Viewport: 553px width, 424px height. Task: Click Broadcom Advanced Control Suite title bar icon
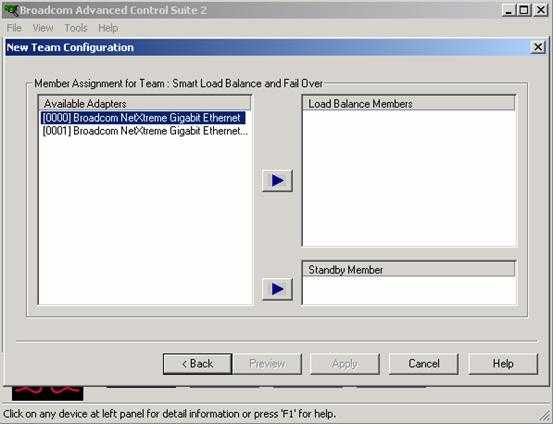pos(11,10)
